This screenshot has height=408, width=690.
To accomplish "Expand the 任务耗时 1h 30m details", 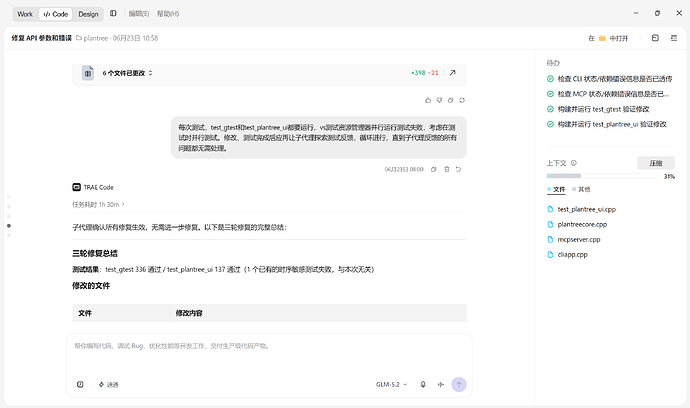I will click(x=99, y=205).
